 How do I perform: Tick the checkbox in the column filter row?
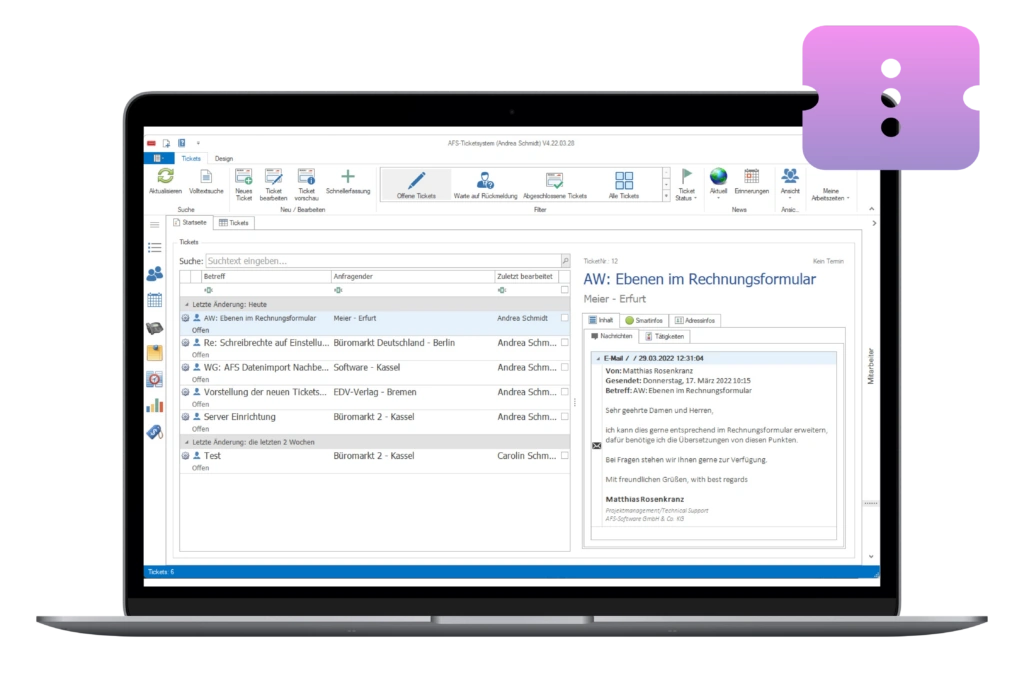click(x=565, y=290)
